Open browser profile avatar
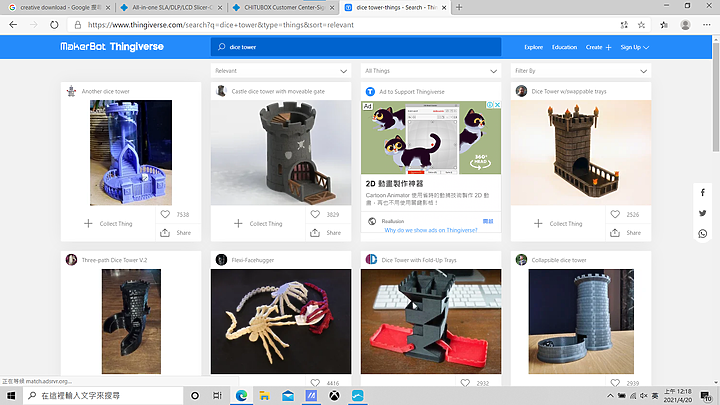The width and height of the screenshot is (720, 405). (685, 25)
